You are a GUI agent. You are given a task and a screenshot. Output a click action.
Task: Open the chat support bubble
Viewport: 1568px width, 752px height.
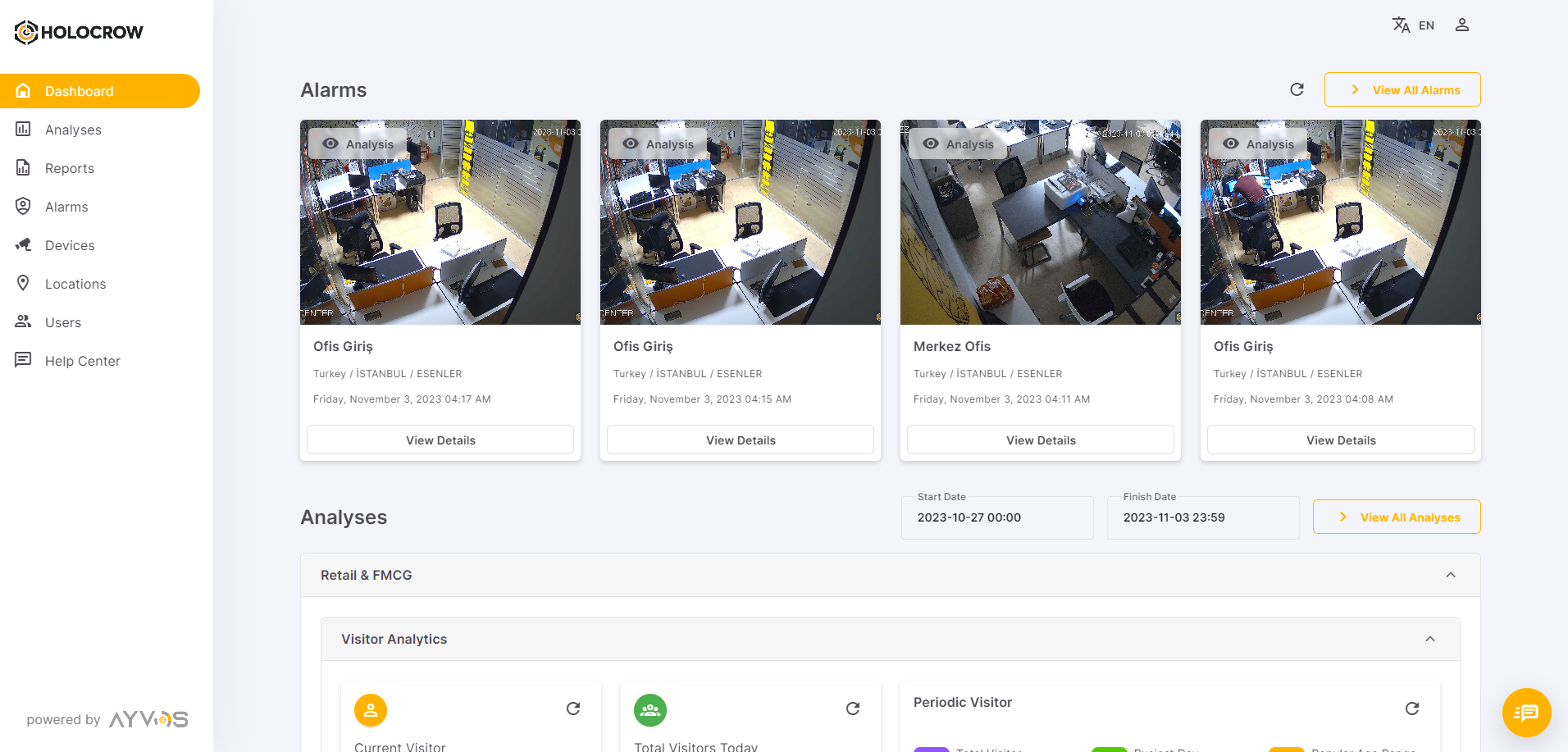[x=1526, y=712]
